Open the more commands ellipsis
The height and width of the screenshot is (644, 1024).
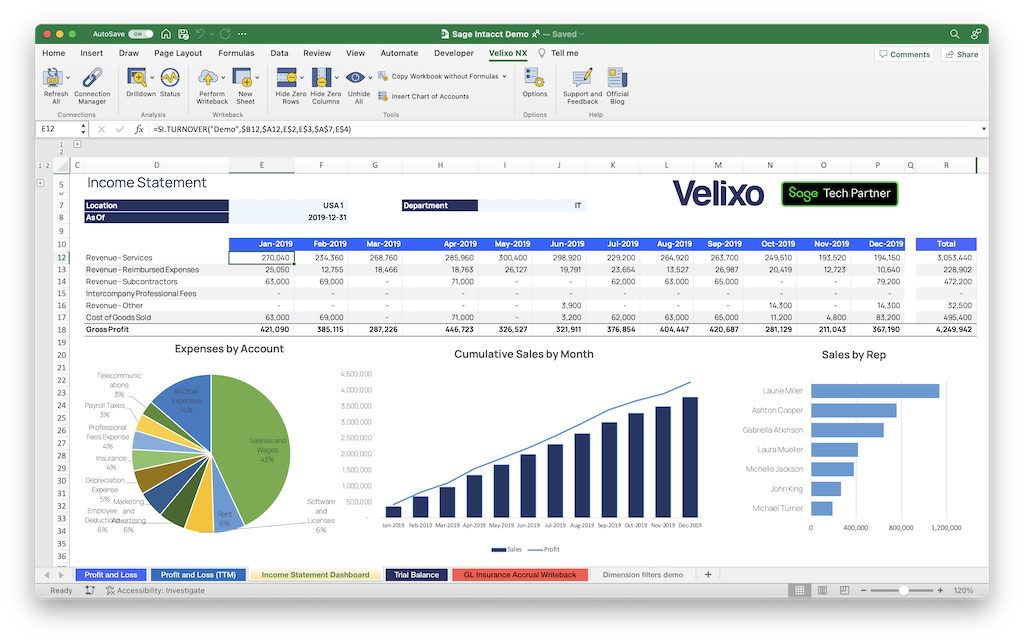tap(242, 34)
